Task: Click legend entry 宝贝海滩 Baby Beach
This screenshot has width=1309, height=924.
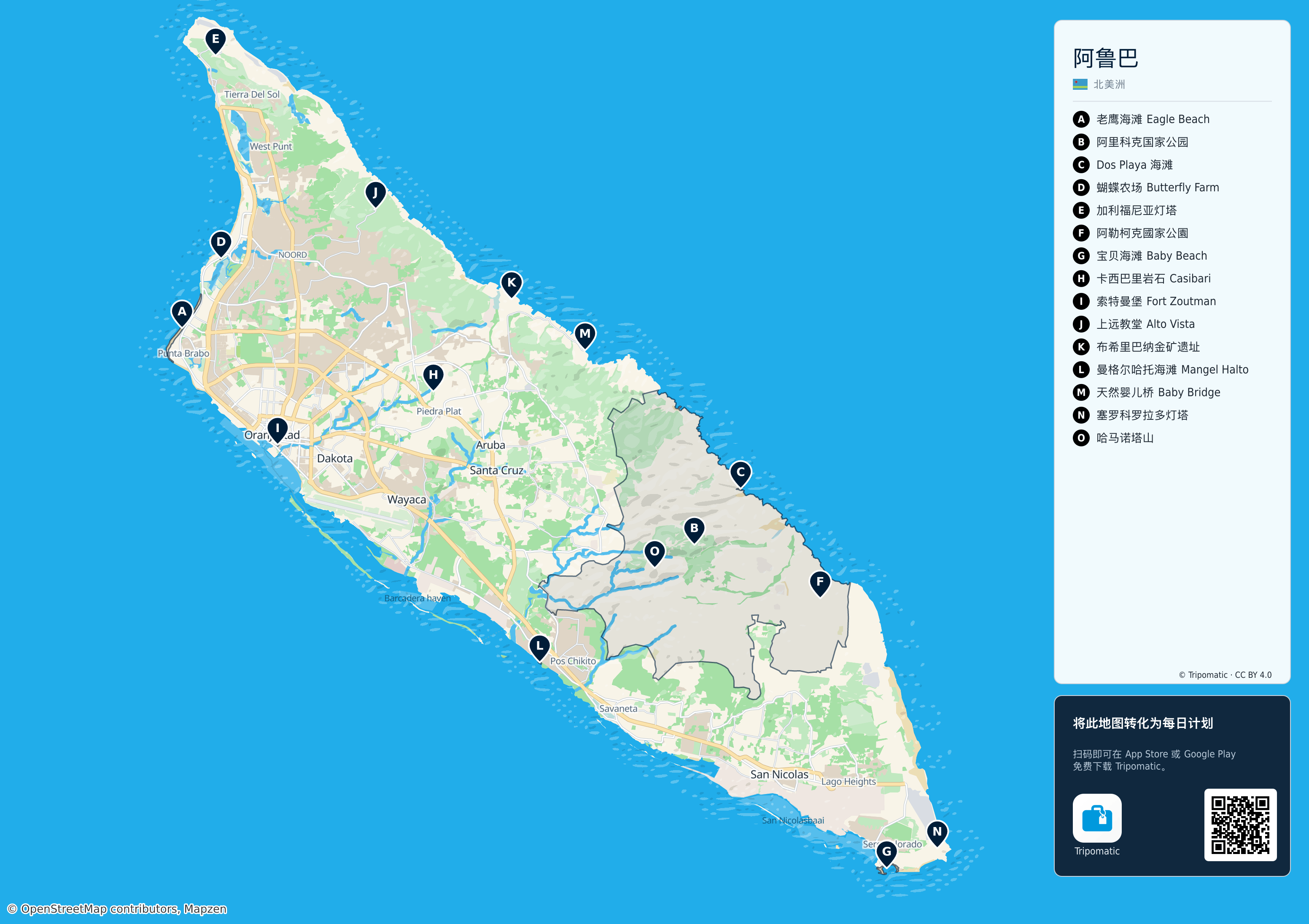Action: (1139, 256)
